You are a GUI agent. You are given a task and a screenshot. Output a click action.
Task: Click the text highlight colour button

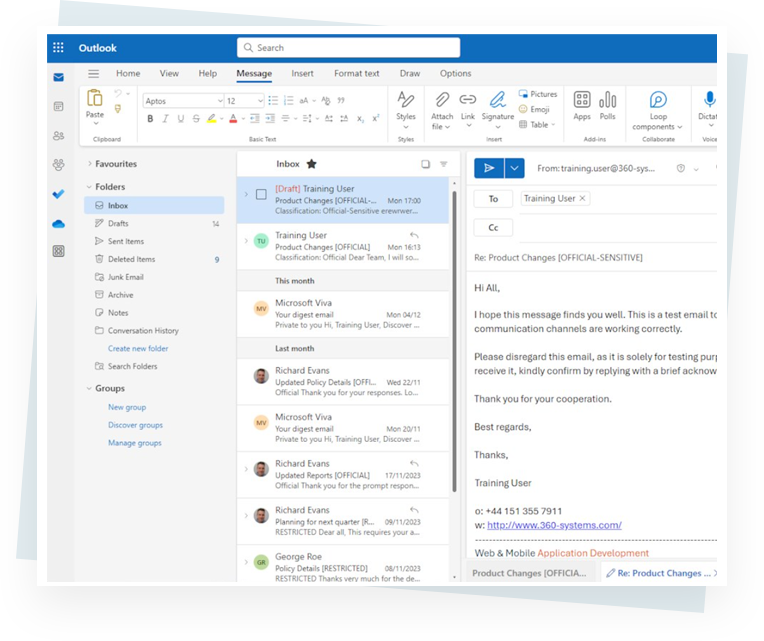click(x=212, y=119)
